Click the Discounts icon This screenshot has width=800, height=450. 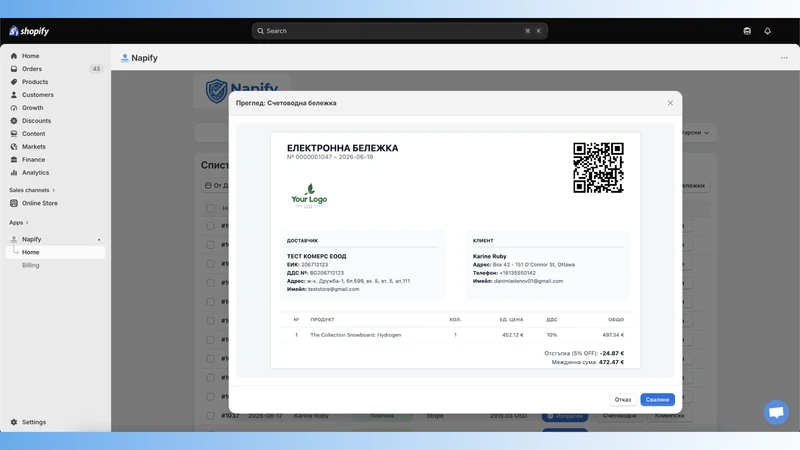[x=14, y=121]
